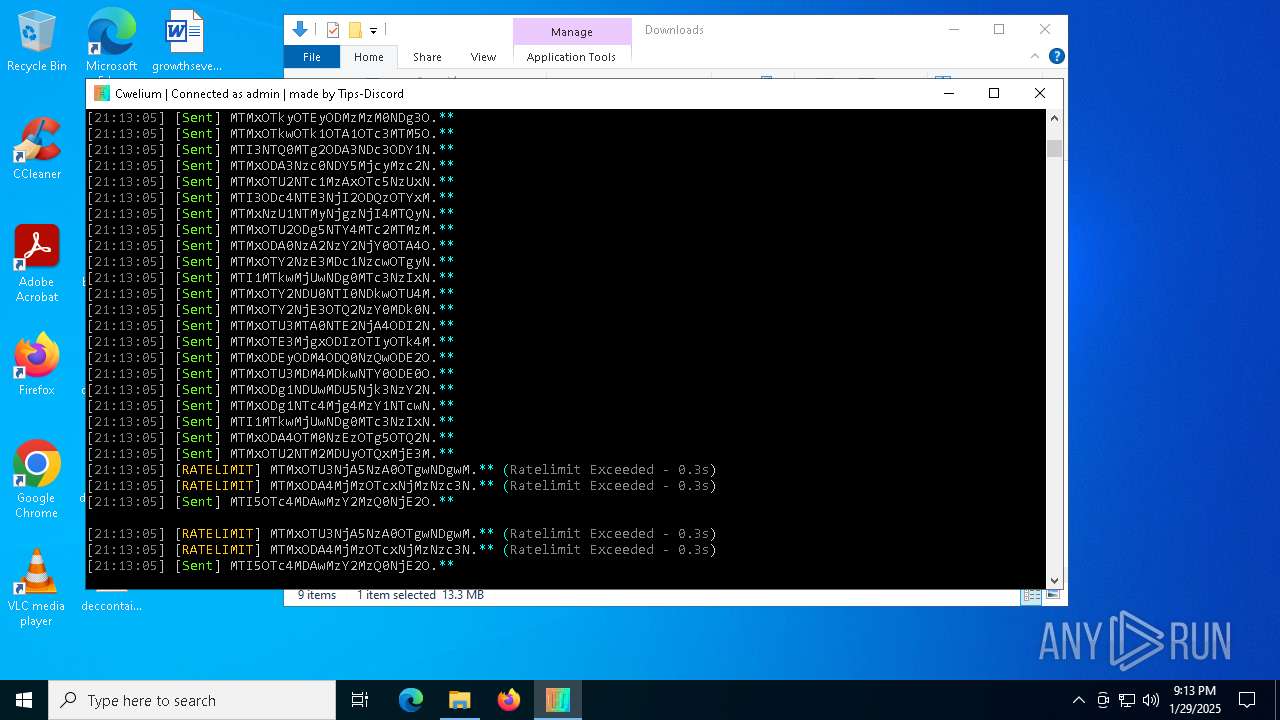
Task: Open Task View on taskbar
Action: click(360, 700)
